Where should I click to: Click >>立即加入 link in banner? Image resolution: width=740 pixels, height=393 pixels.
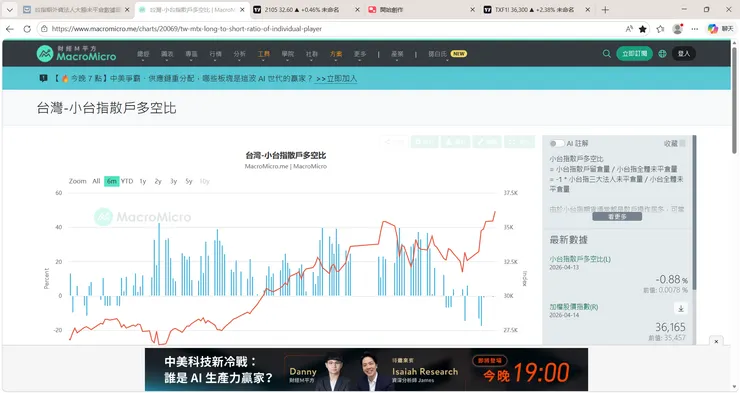(x=336, y=79)
